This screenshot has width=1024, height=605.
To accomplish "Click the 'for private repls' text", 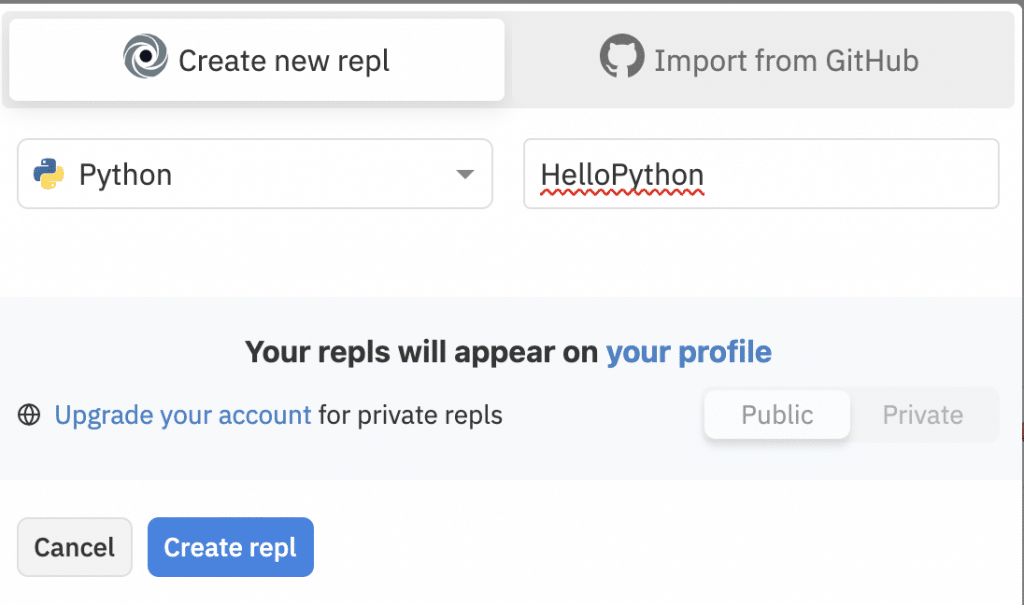I will (411, 416).
